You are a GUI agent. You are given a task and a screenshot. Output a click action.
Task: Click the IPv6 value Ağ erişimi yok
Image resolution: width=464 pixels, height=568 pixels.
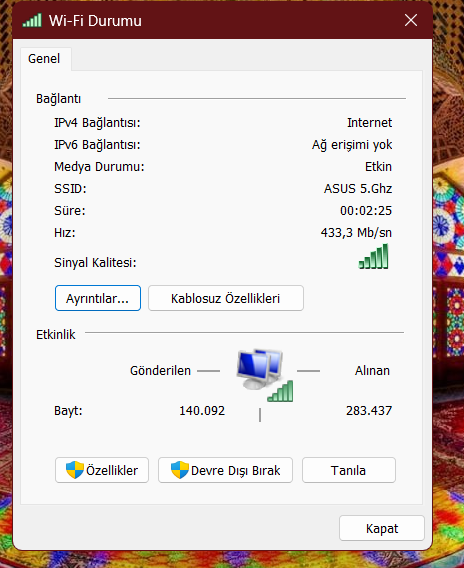click(352, 145)
